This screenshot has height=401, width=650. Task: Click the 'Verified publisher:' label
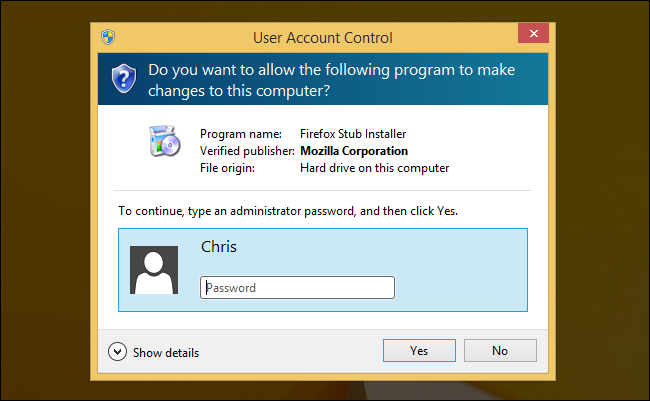(247, 151)
